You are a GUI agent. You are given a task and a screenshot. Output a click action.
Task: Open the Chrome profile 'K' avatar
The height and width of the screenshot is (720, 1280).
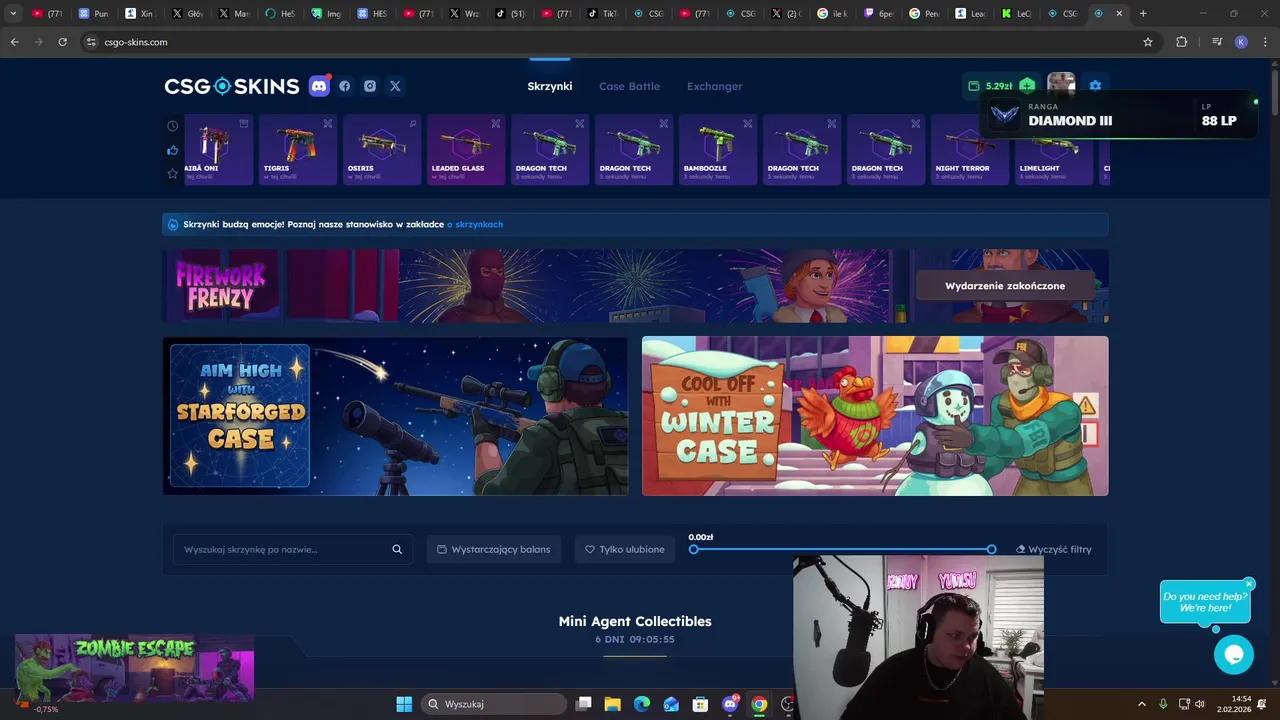[1241, 42]
